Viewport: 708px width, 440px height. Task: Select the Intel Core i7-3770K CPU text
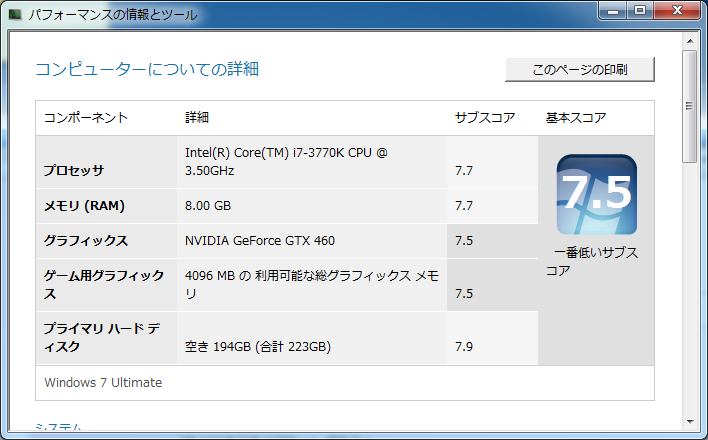click(286, 162)
